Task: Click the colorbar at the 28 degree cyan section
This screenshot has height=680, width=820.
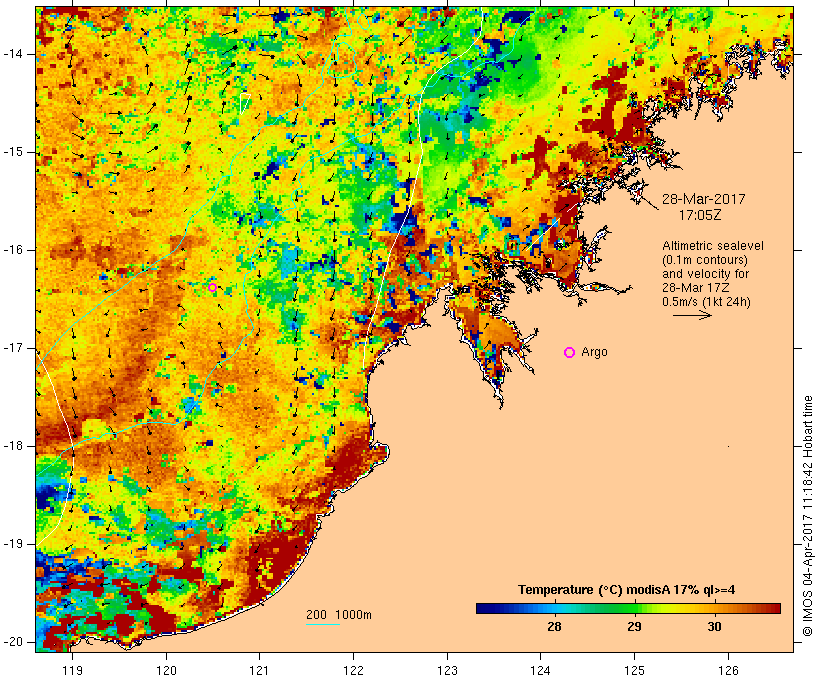Action: pyautogui.click(x=554, y=608)
